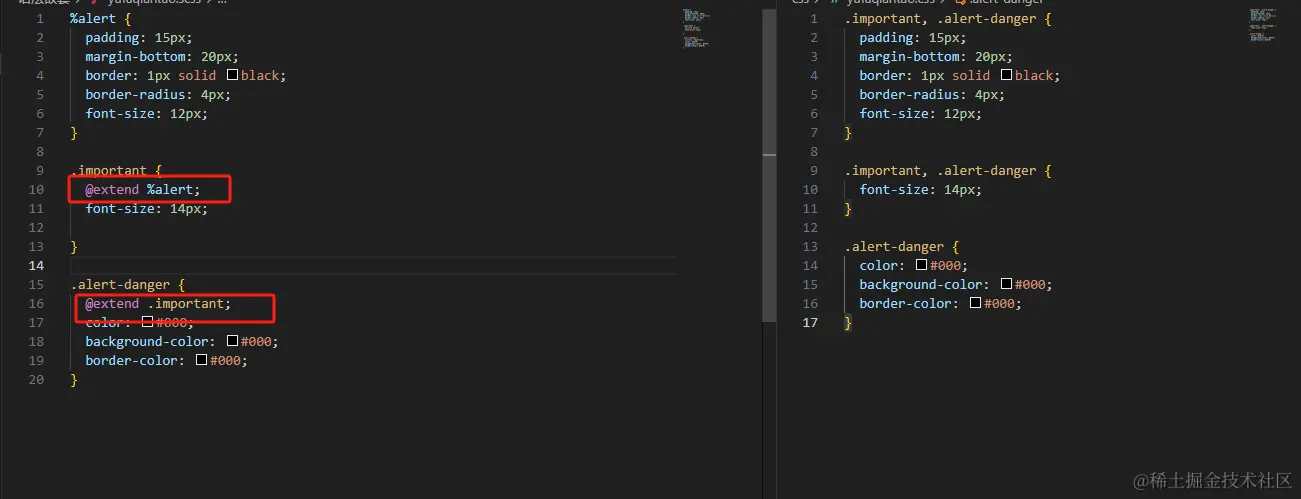Screen dimensions: 1301x499
Task: Open the #000 swatch on SCSS border-color line
Action: (x=201, y=360)
